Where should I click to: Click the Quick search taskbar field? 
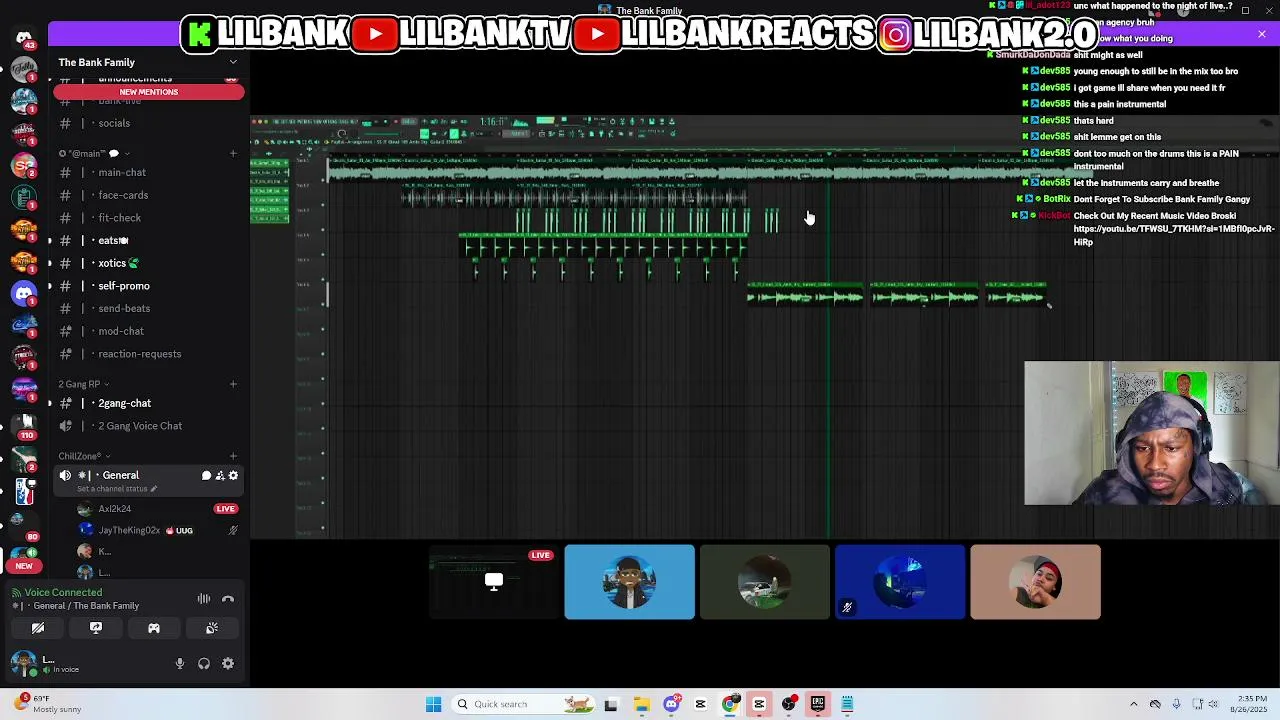(521, 704)
